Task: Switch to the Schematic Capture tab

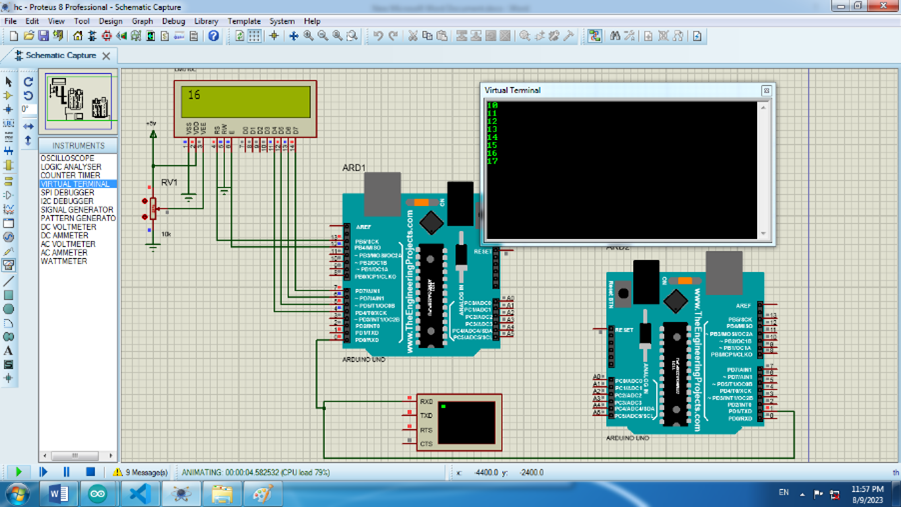Action: pos(60,56)
